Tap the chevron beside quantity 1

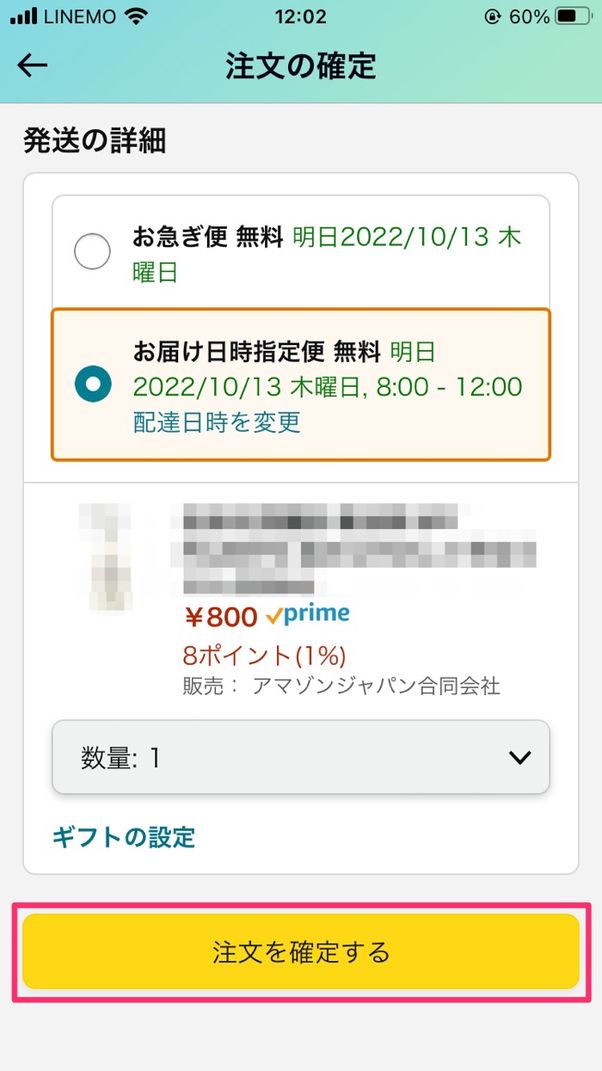(x=519, y=757)
